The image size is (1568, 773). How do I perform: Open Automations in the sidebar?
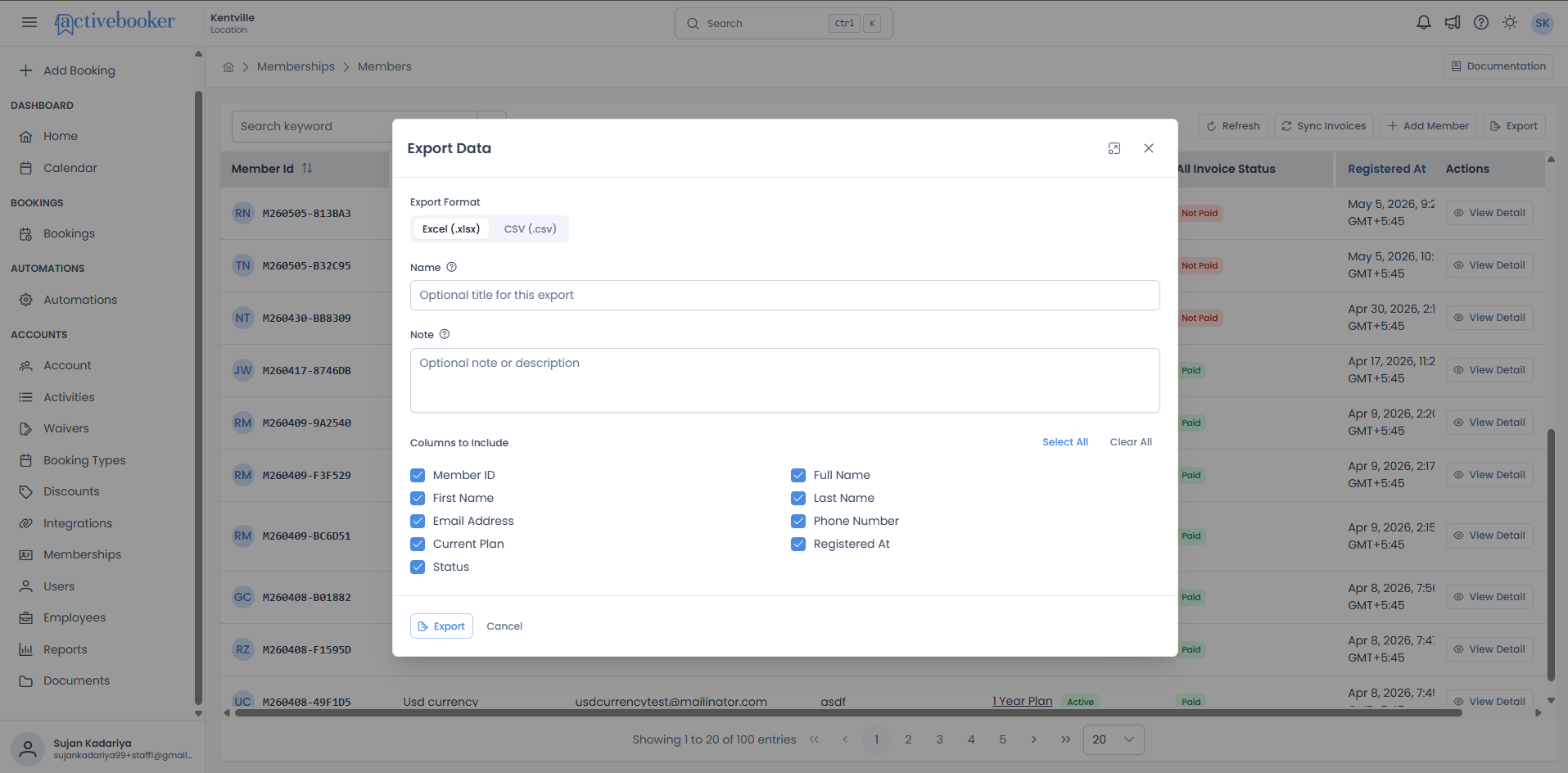[x=80, y=300]
